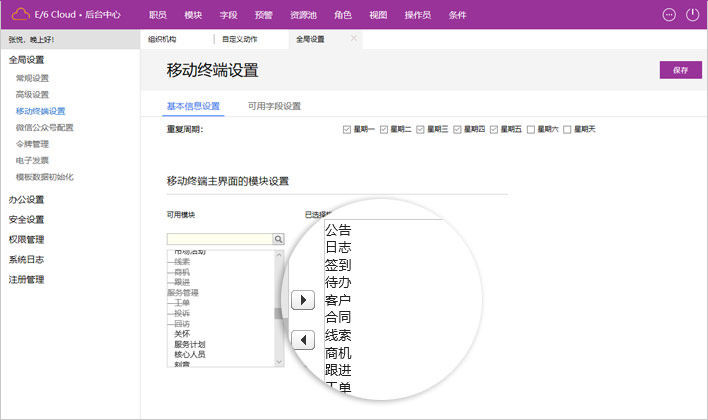Click right arrow to add module
The height and width of the screenshot is (420, 708).
(300, 299)
